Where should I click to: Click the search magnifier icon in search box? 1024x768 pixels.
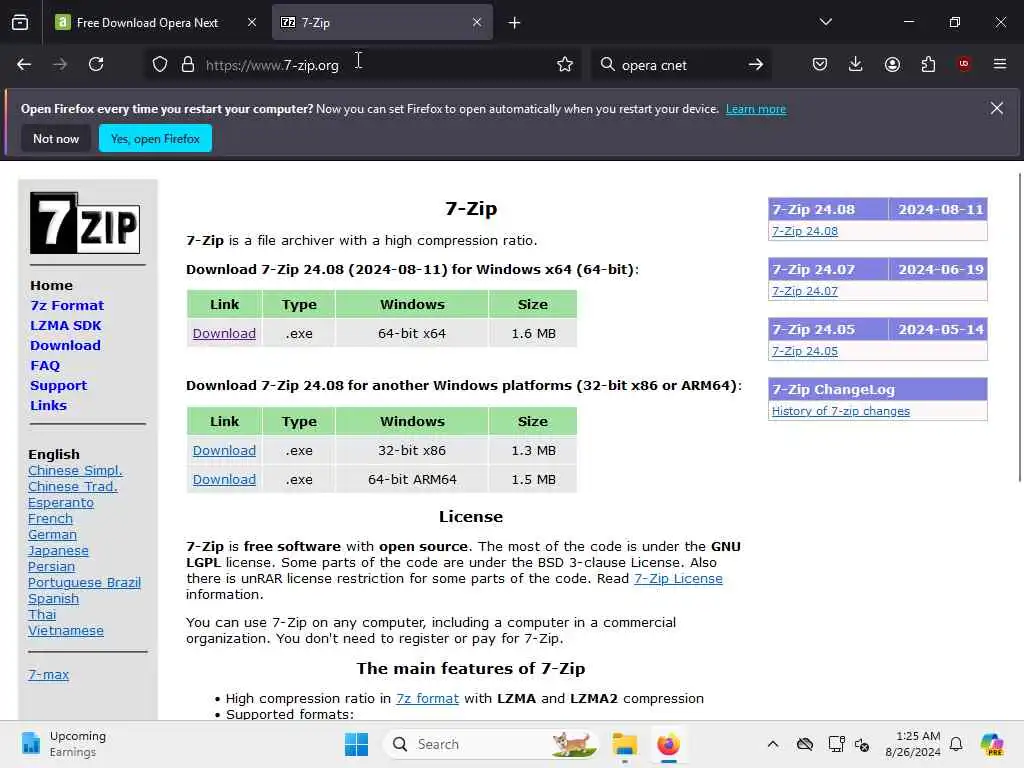click(x=607, y=64)
